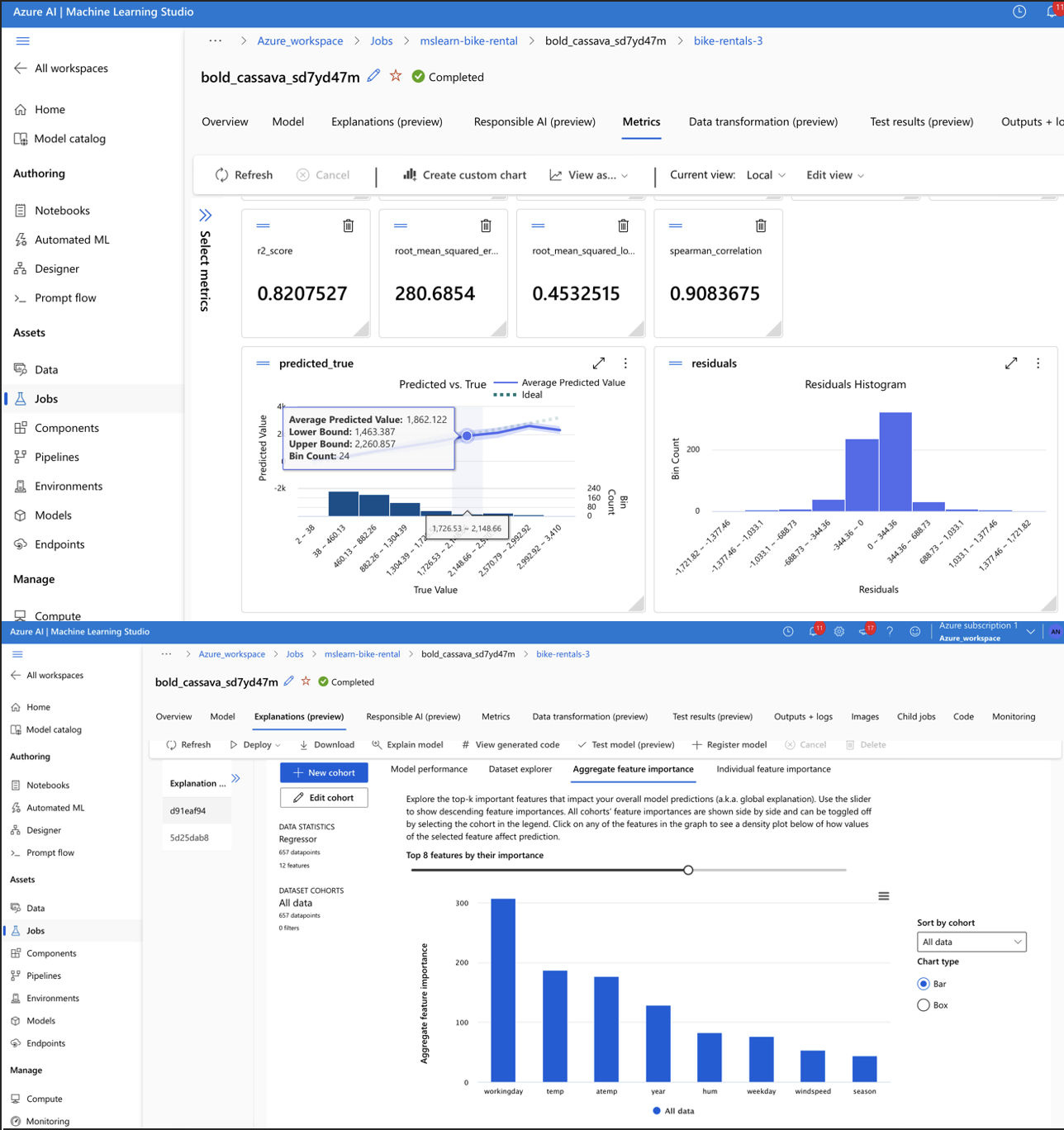Click the Explain model button

(x=407, y=744)
